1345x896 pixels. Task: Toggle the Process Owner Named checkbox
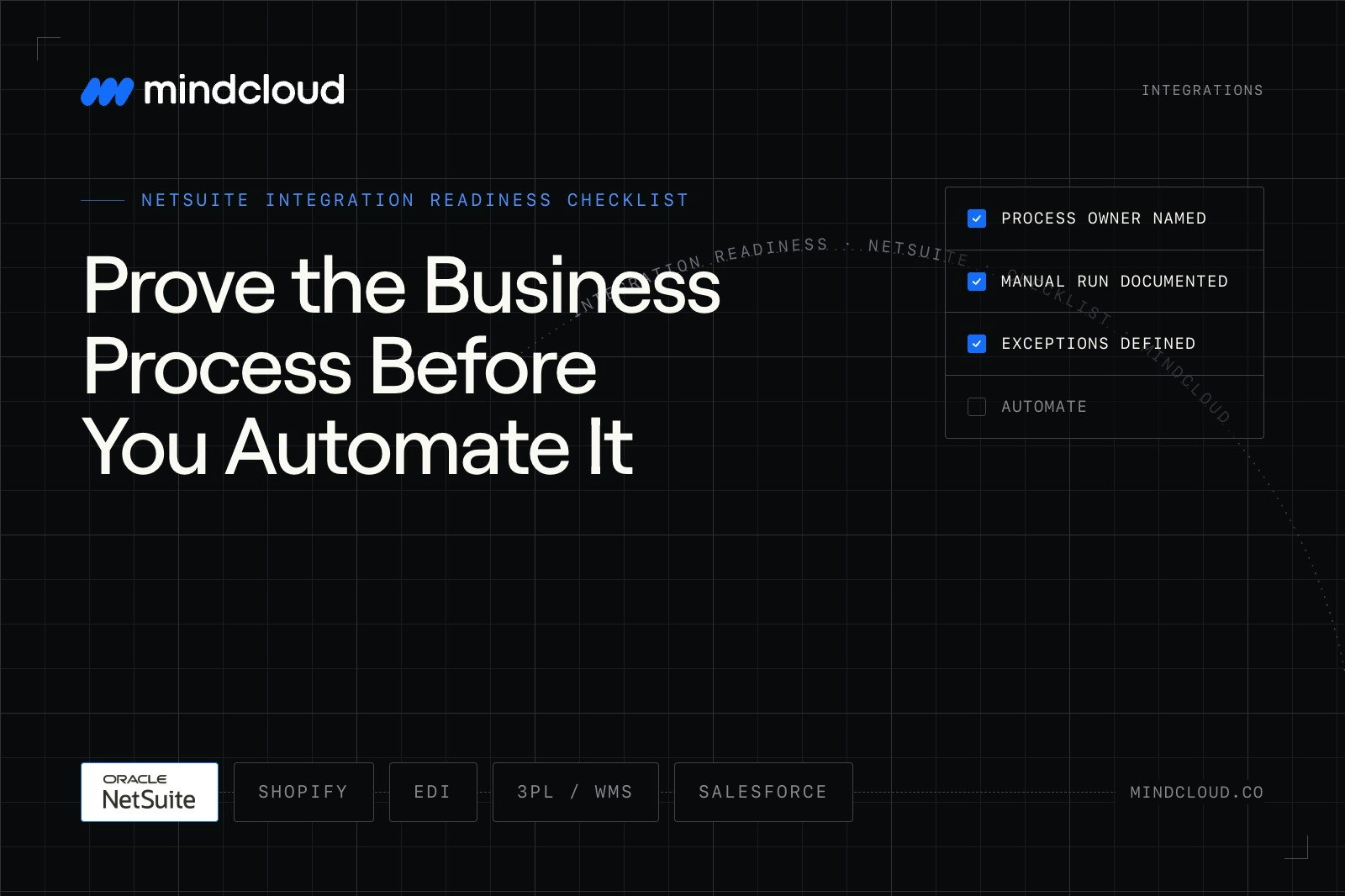click(977, 219)
